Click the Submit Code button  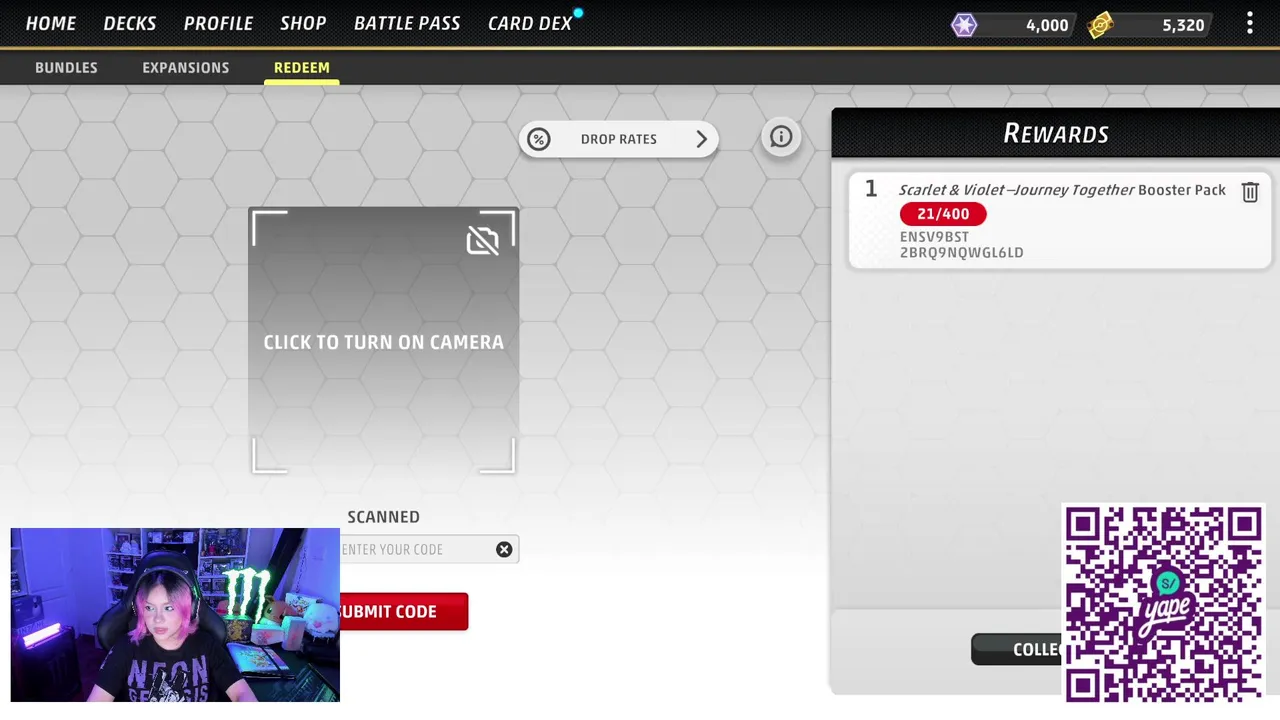pyautogui.click(x=403, y=611)
